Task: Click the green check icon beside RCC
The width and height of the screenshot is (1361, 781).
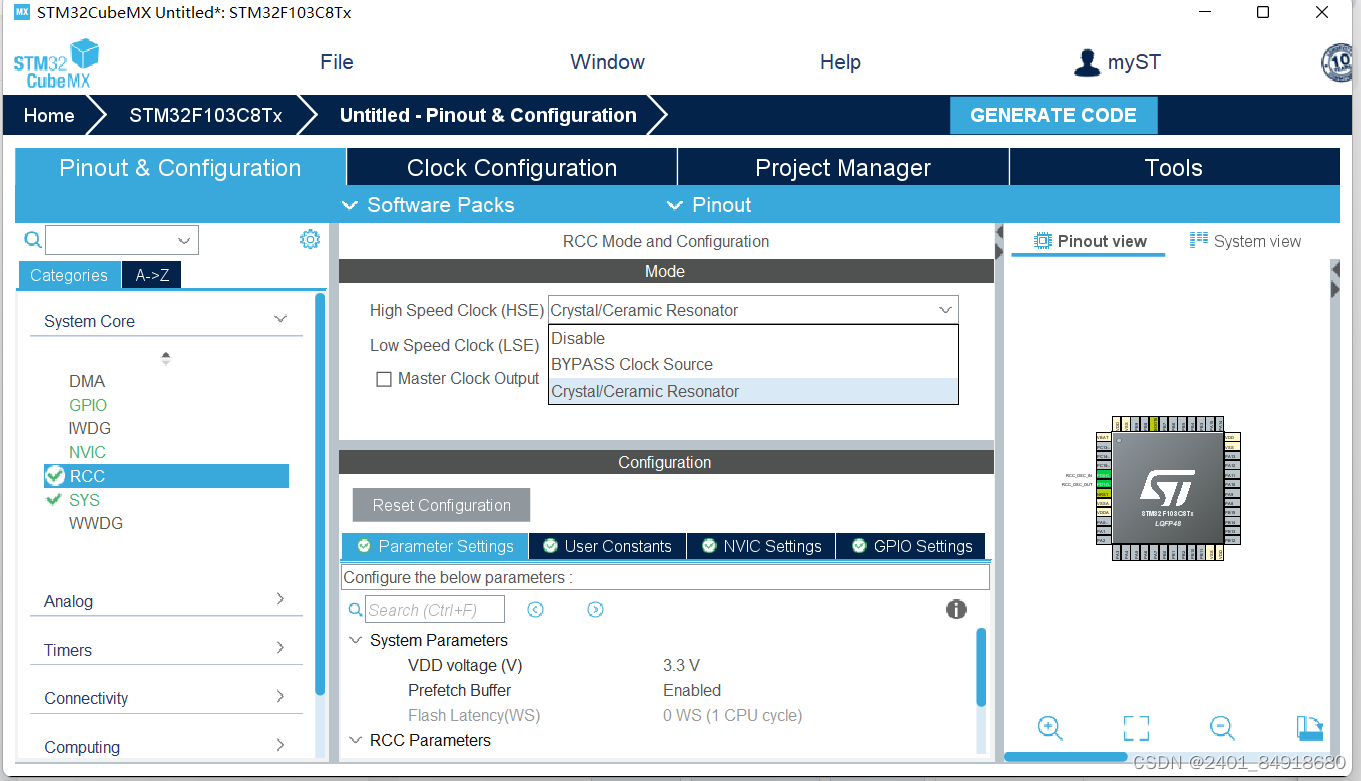Action: [x=55, y=476]
